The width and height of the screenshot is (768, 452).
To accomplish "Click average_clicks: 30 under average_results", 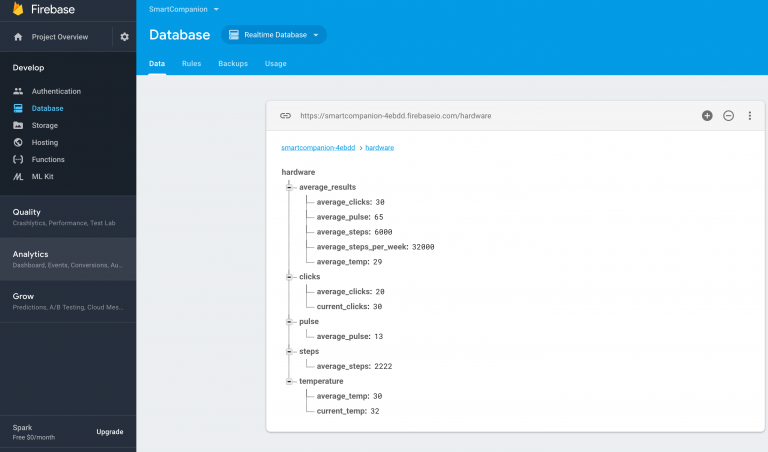I will 350,202.
